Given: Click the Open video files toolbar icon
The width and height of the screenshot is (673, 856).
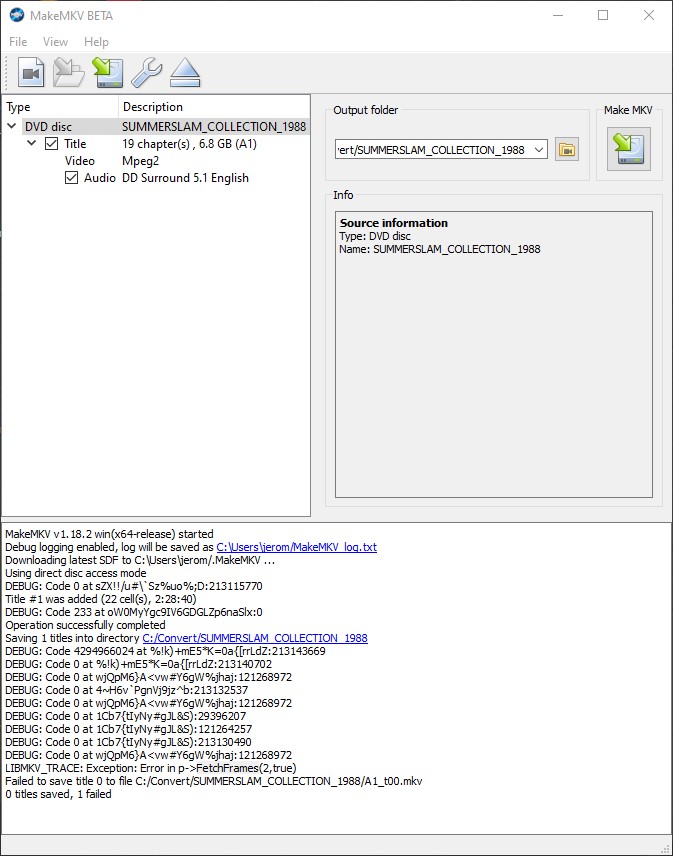Looking at the screenshot, I should [x=31, y=72].
